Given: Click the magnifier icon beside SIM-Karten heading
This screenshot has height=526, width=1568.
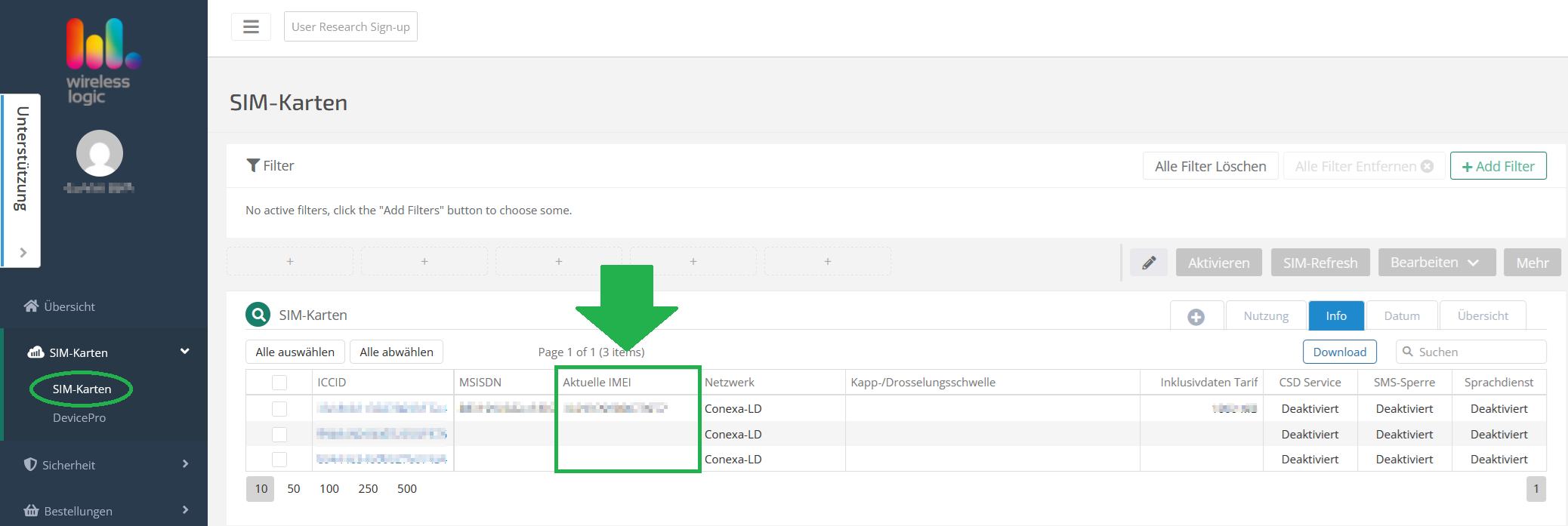Looking at the screenshot, I should (258, 315).
